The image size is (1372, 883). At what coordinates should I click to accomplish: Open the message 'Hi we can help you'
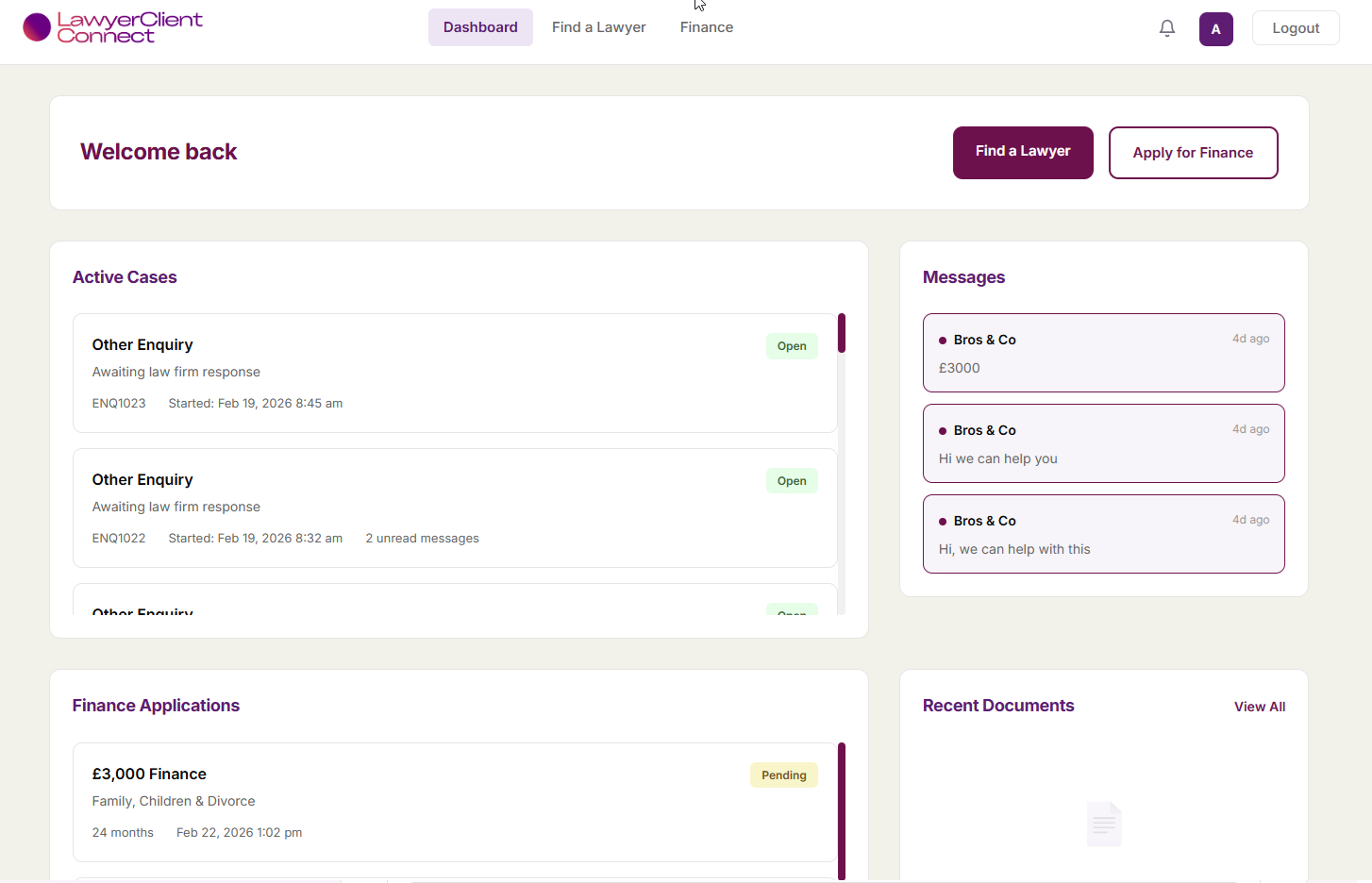(x=1103, y=443)
